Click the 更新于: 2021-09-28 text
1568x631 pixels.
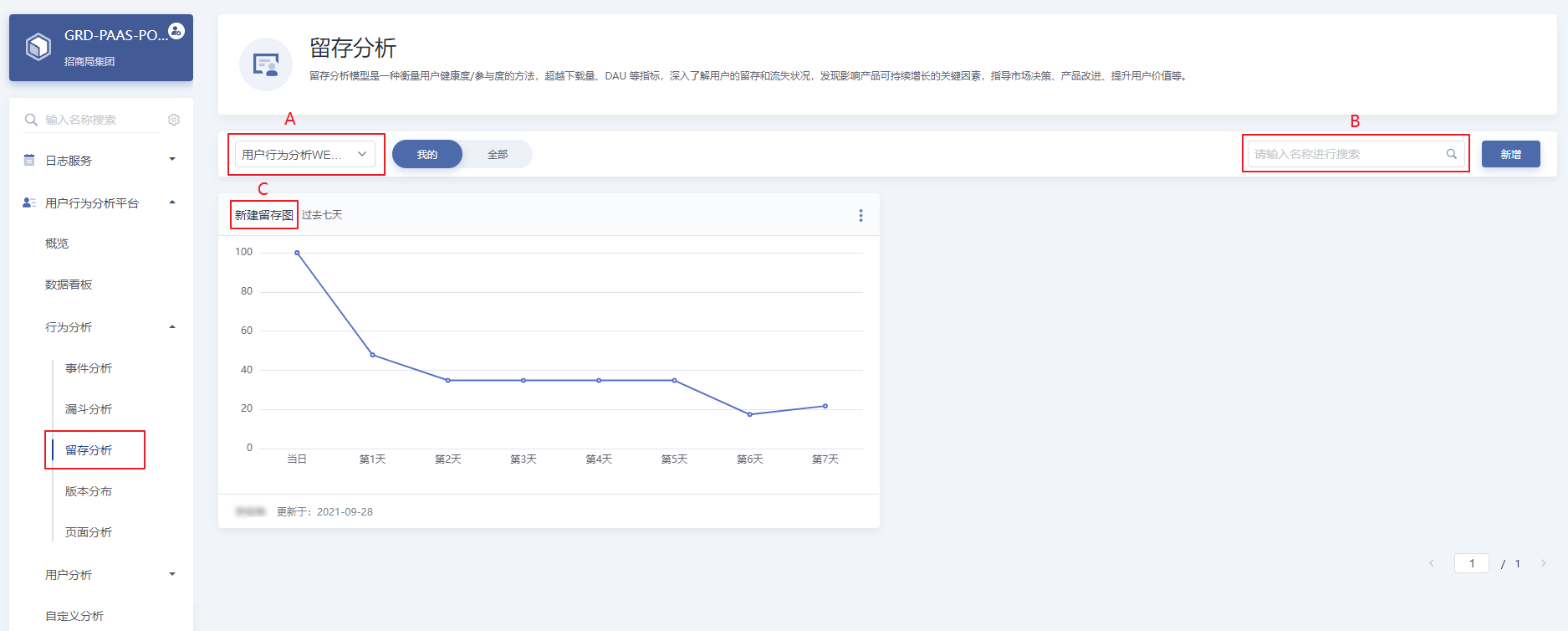coord(324,511)
